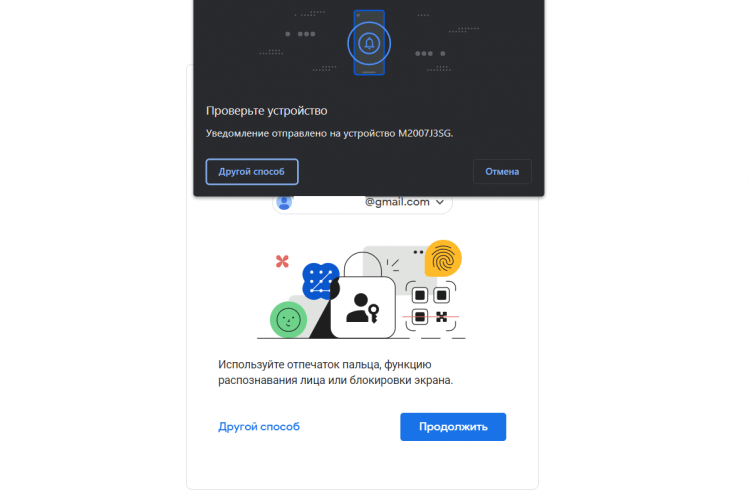Click the Проверьте устройство dialog heading
Viewport: 750px width, 503px height.
click(x=266, y=111)
